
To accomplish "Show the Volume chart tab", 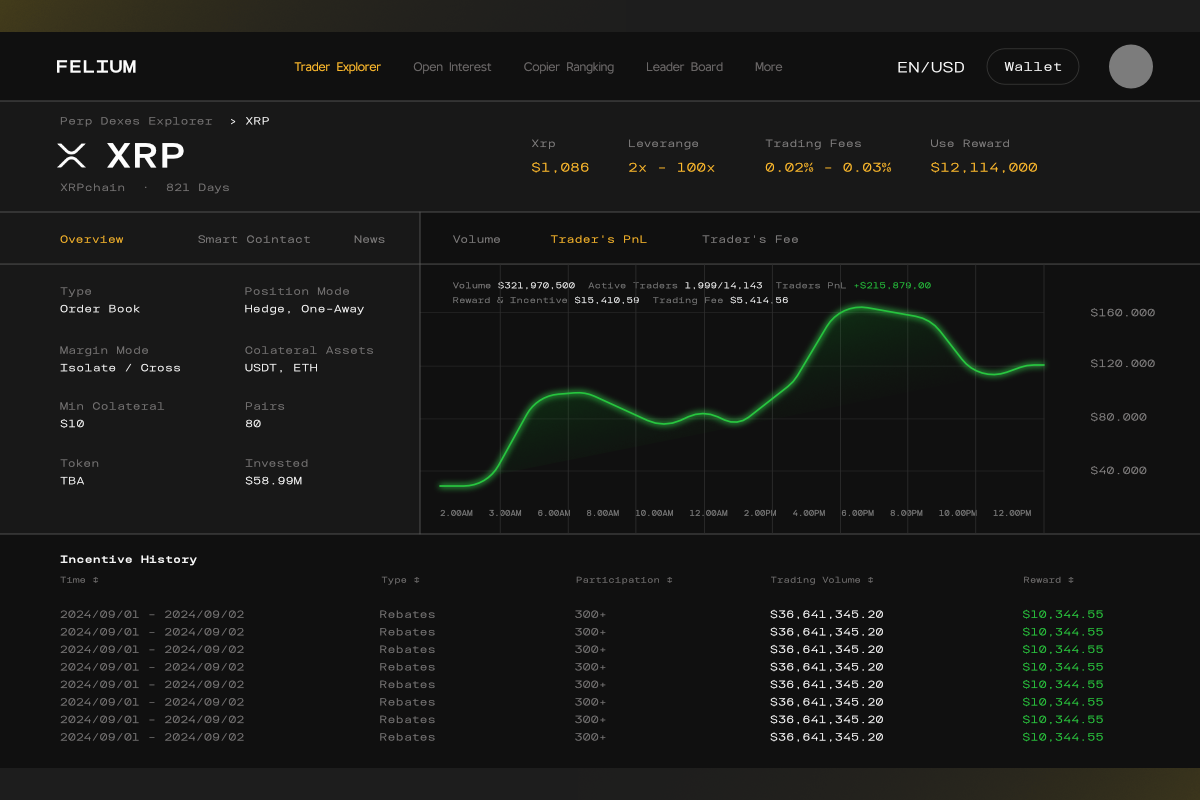I will [x=476, y=239].
